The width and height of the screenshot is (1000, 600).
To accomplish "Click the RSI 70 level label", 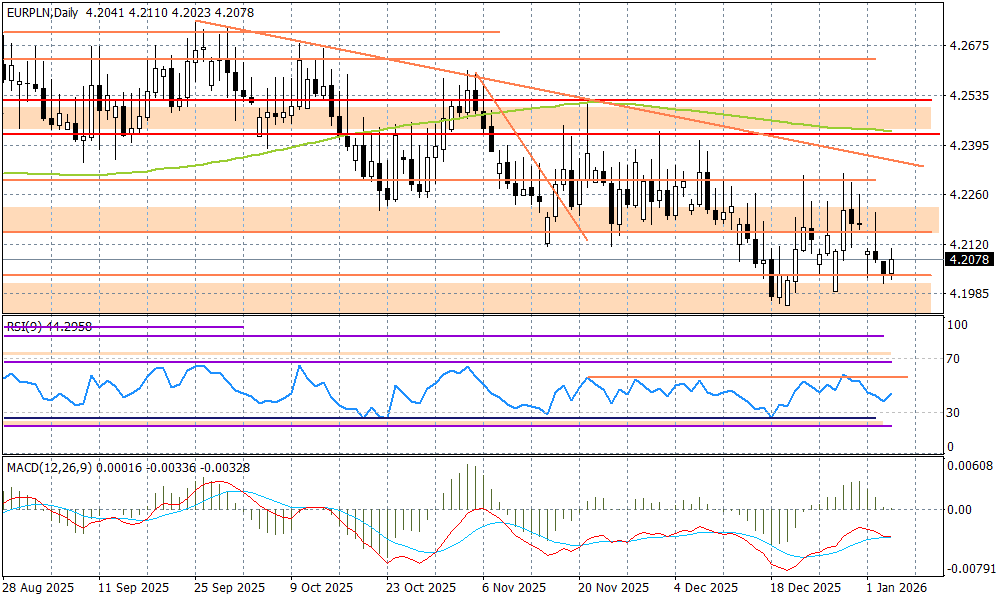I will (955, 358).
